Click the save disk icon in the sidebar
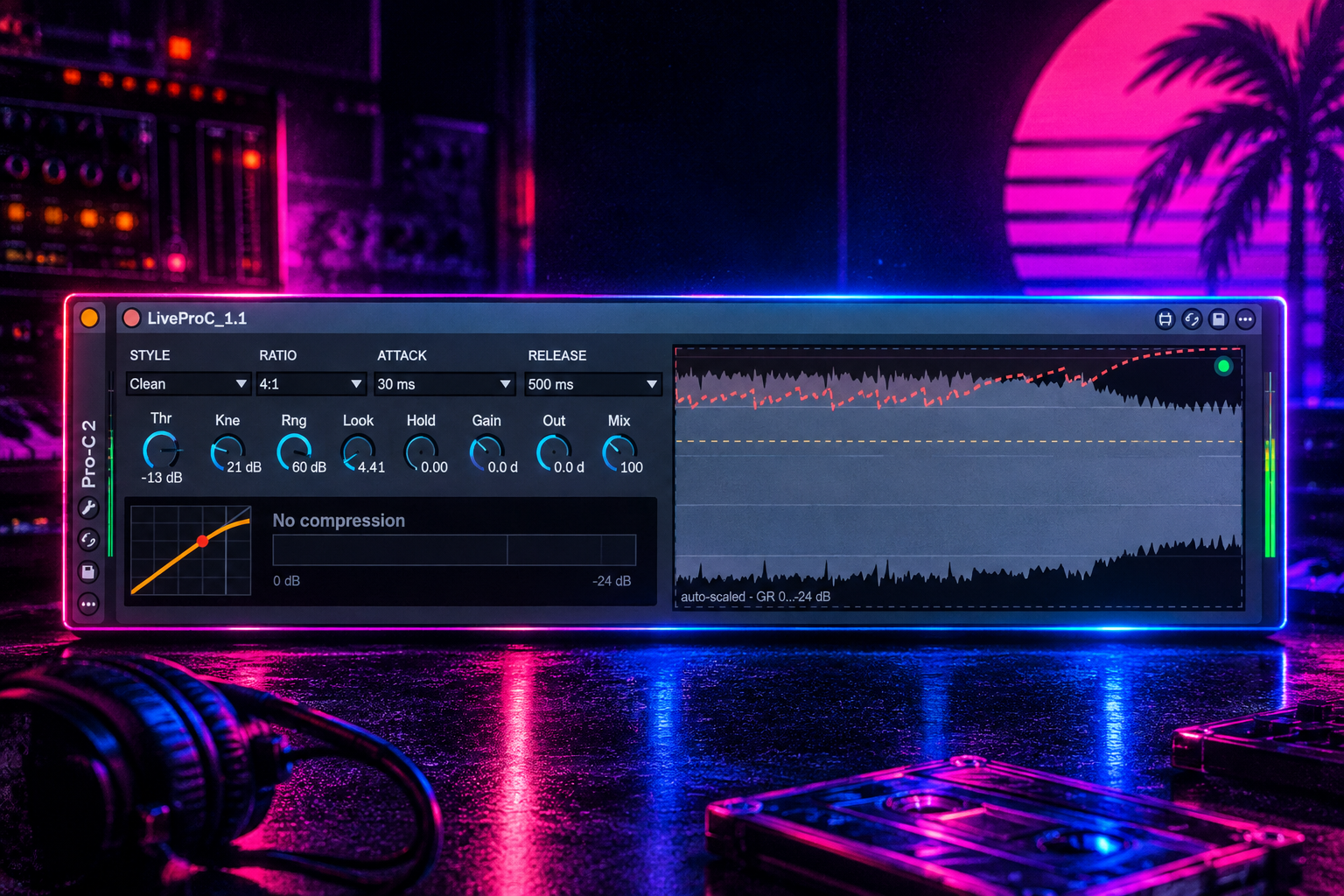The width and height of the screenshot is (1344, 896). [88, 572]
